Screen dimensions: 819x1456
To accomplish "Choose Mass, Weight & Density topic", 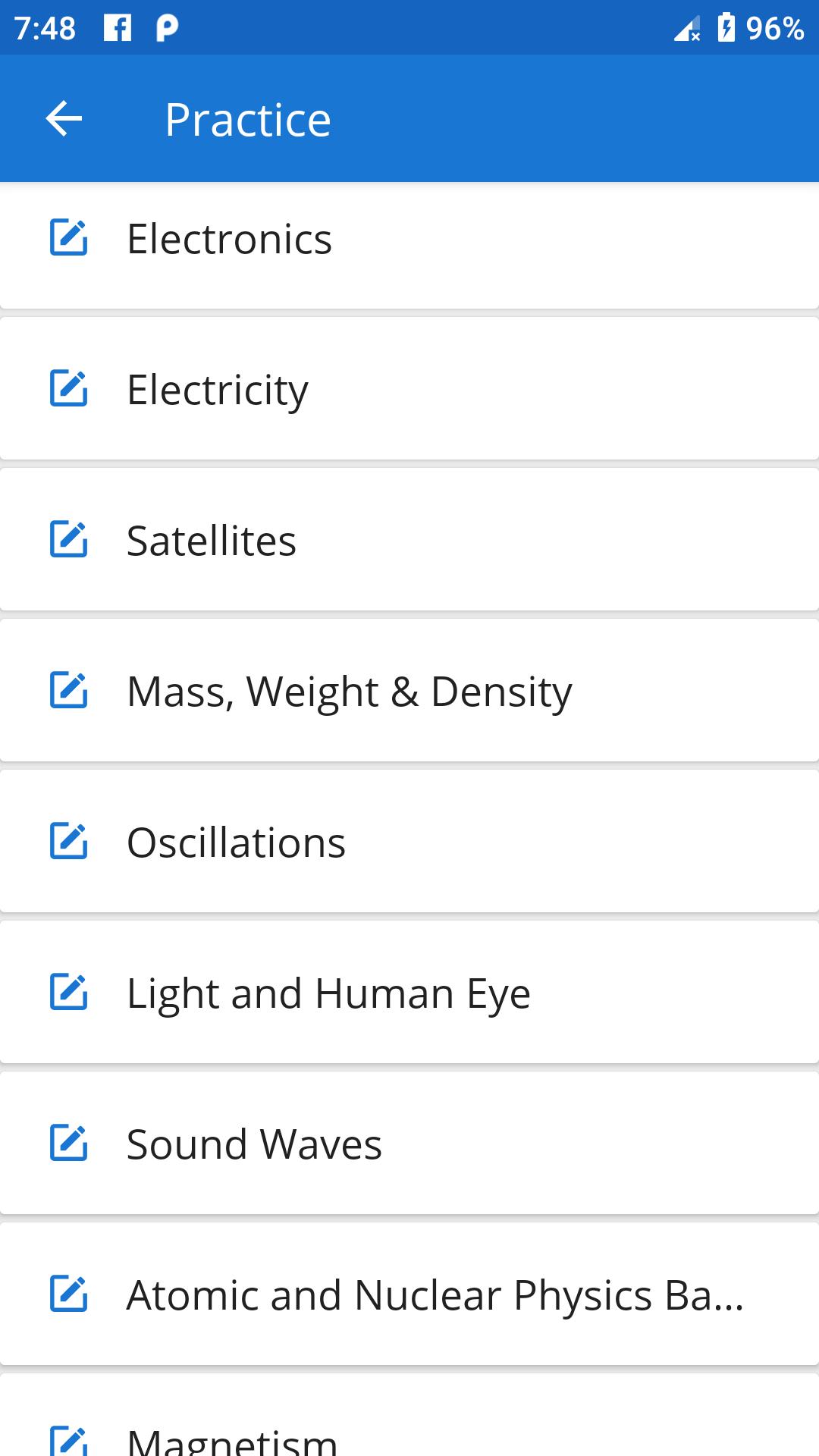I will tap(349, 692).
